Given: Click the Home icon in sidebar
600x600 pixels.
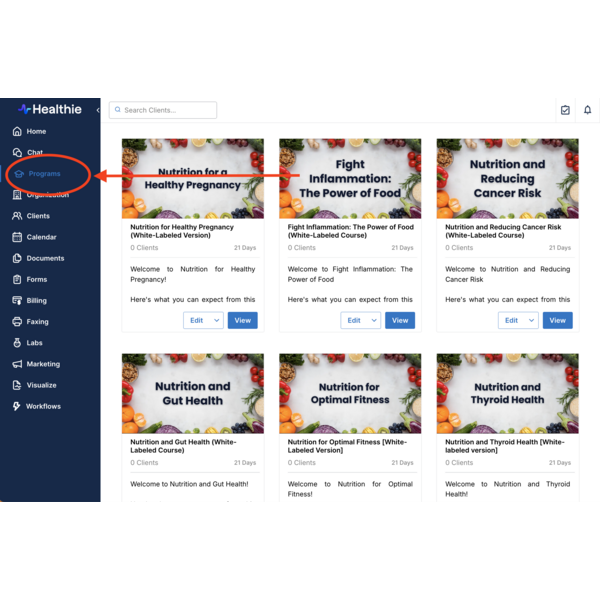Looking at the screenshot, I should click(17, 131).
